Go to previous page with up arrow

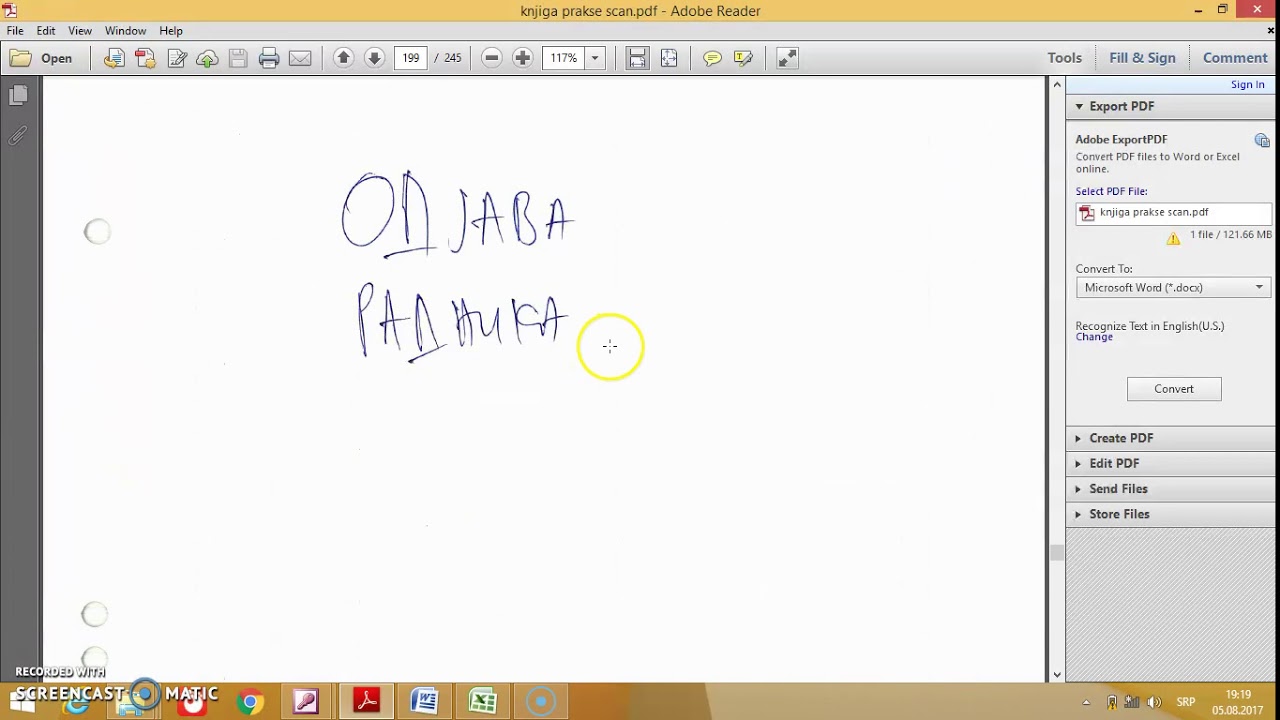pyautogui.click(x=343, y=58)
